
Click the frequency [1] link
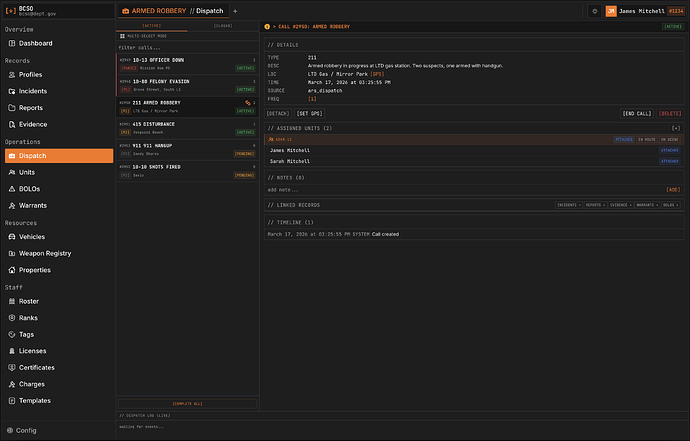[312, 99]
